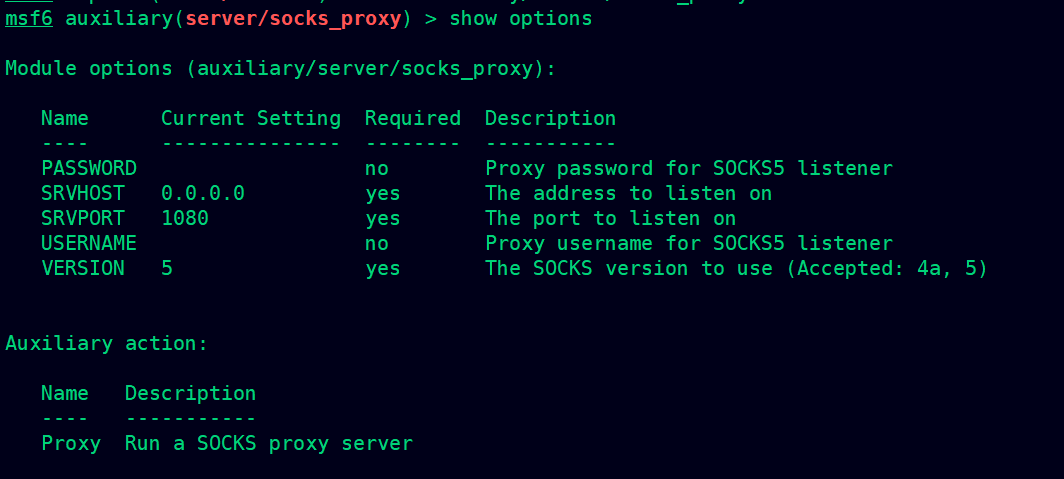1064x479 pixels.
Task: Click the VERSION value 5
Action: click(x=167, y=269)
